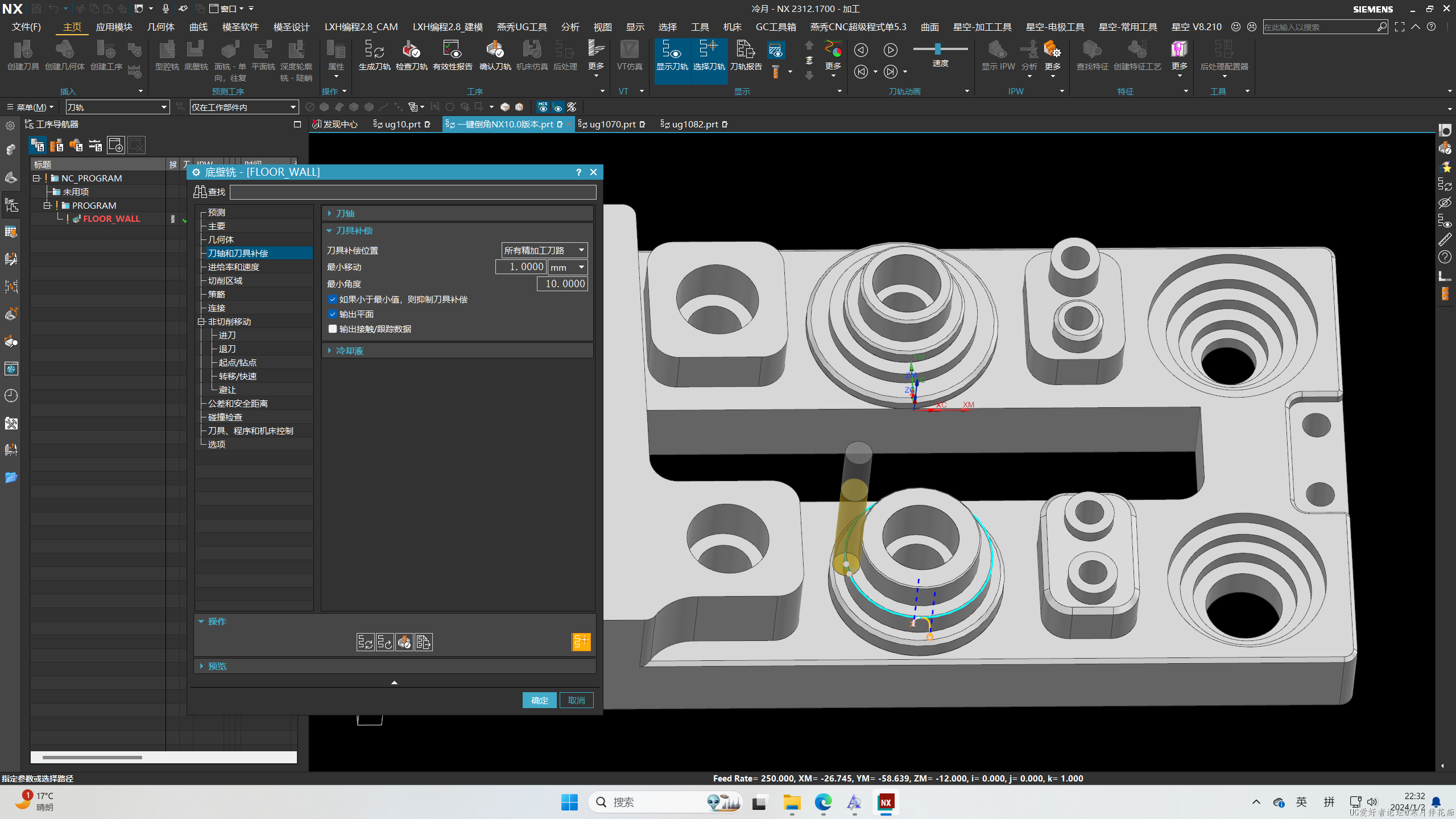Click the yellow tool path display icon in dialog
The image size is (1456, 819).
[x=581, y=642]
